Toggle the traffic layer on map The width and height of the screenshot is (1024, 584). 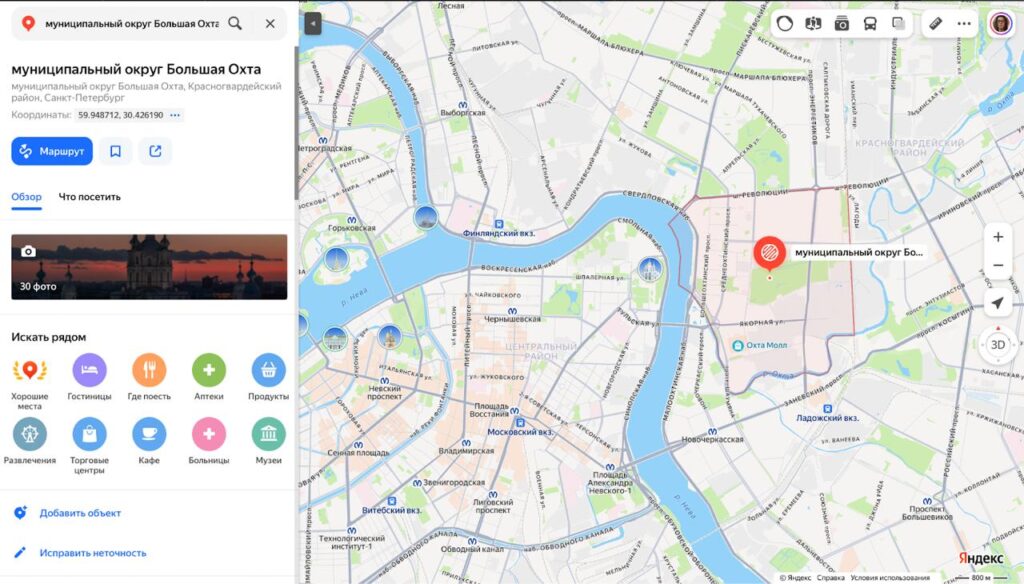click(785, 24)
